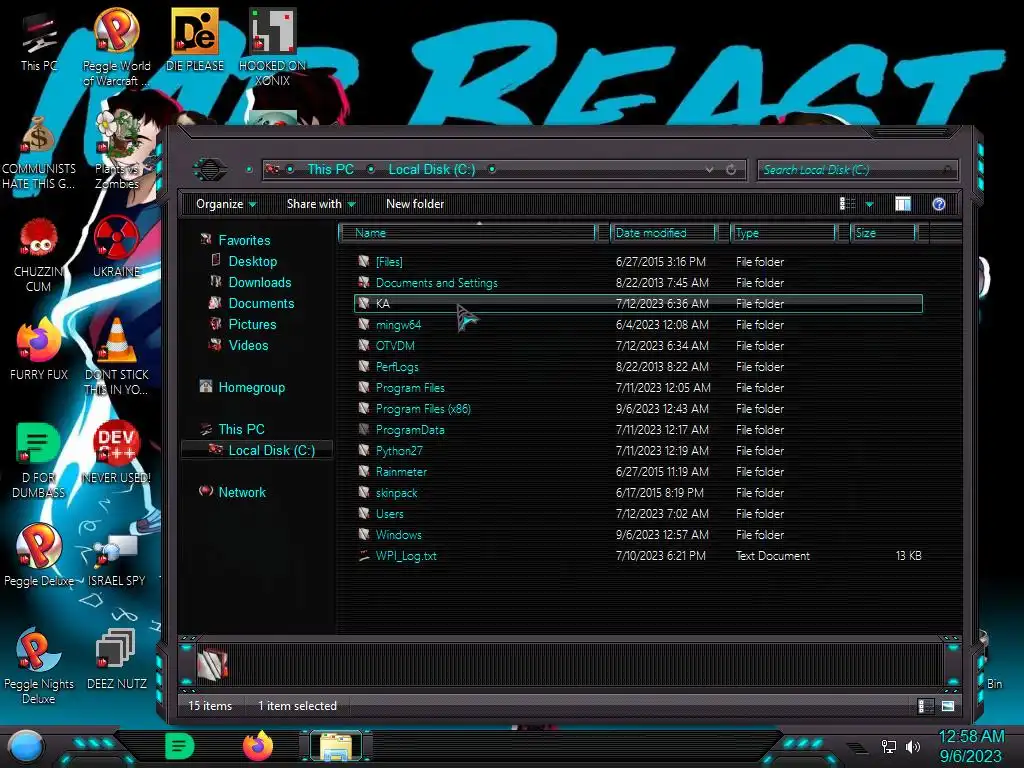
Task: Switch to details view in status bar
Action: [x=925, y=706]
